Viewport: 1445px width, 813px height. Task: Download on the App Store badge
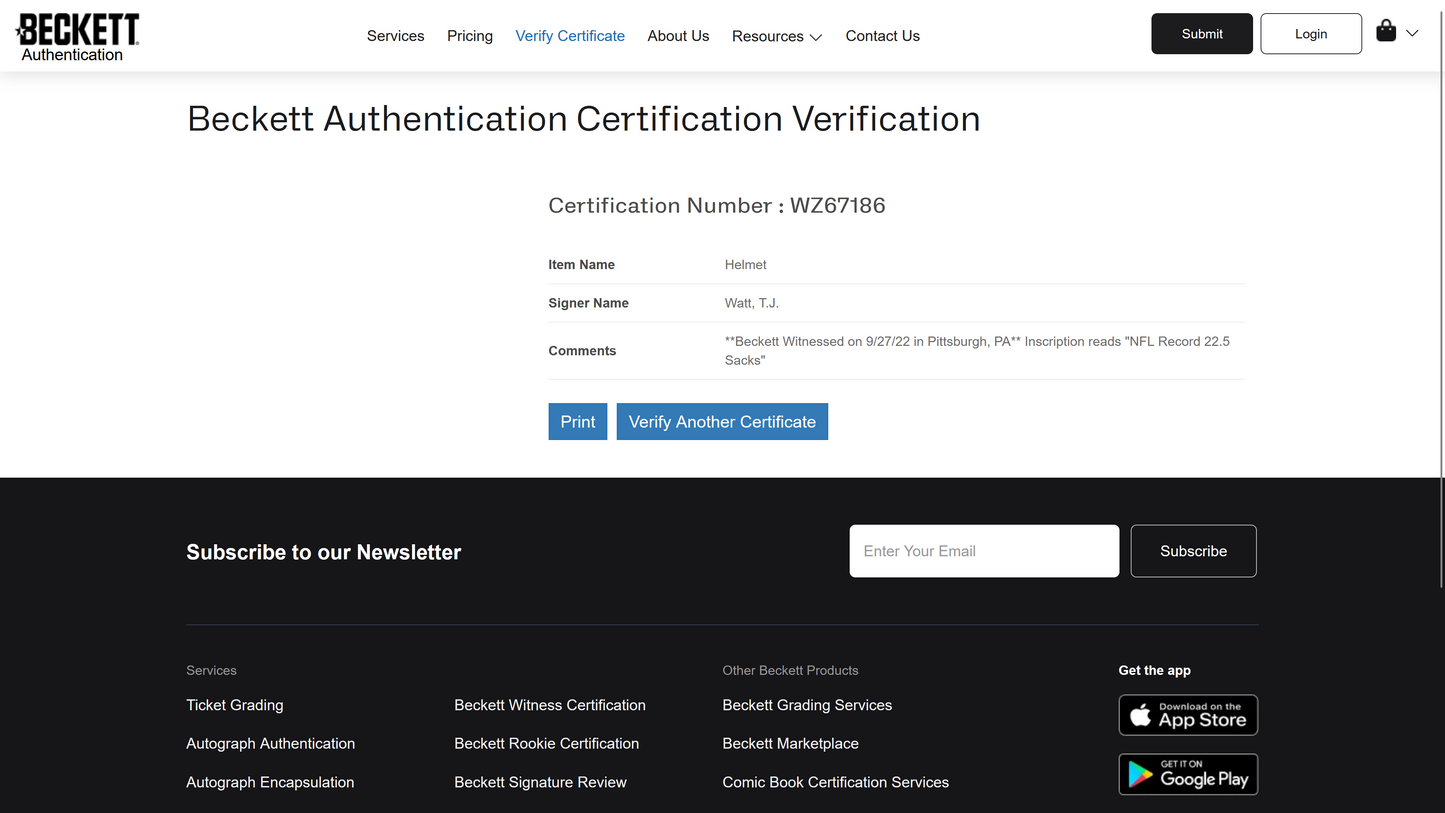coord(1188,715)
